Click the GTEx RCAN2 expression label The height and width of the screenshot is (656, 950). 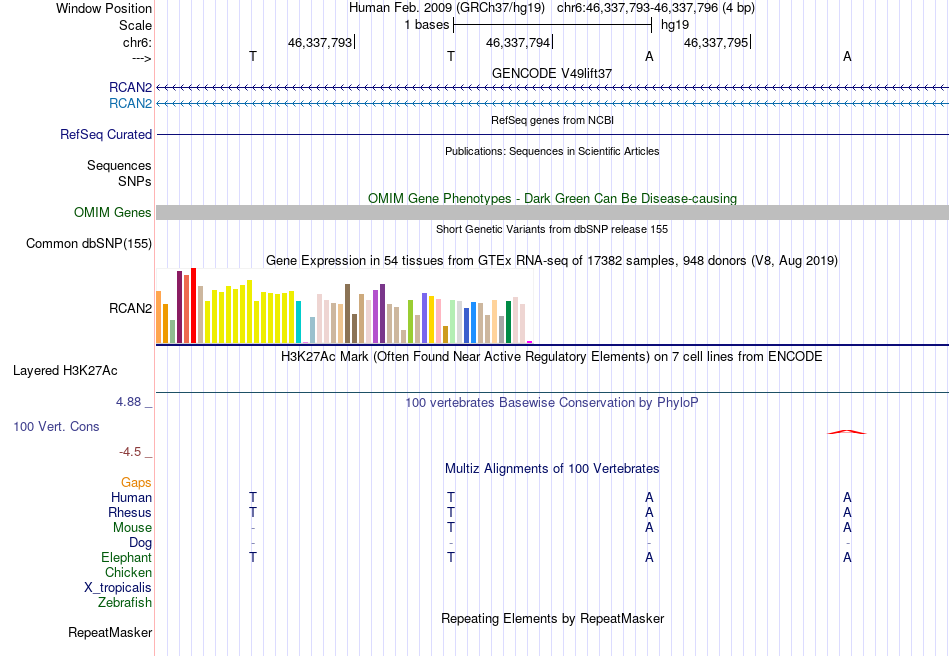(130, 308)
